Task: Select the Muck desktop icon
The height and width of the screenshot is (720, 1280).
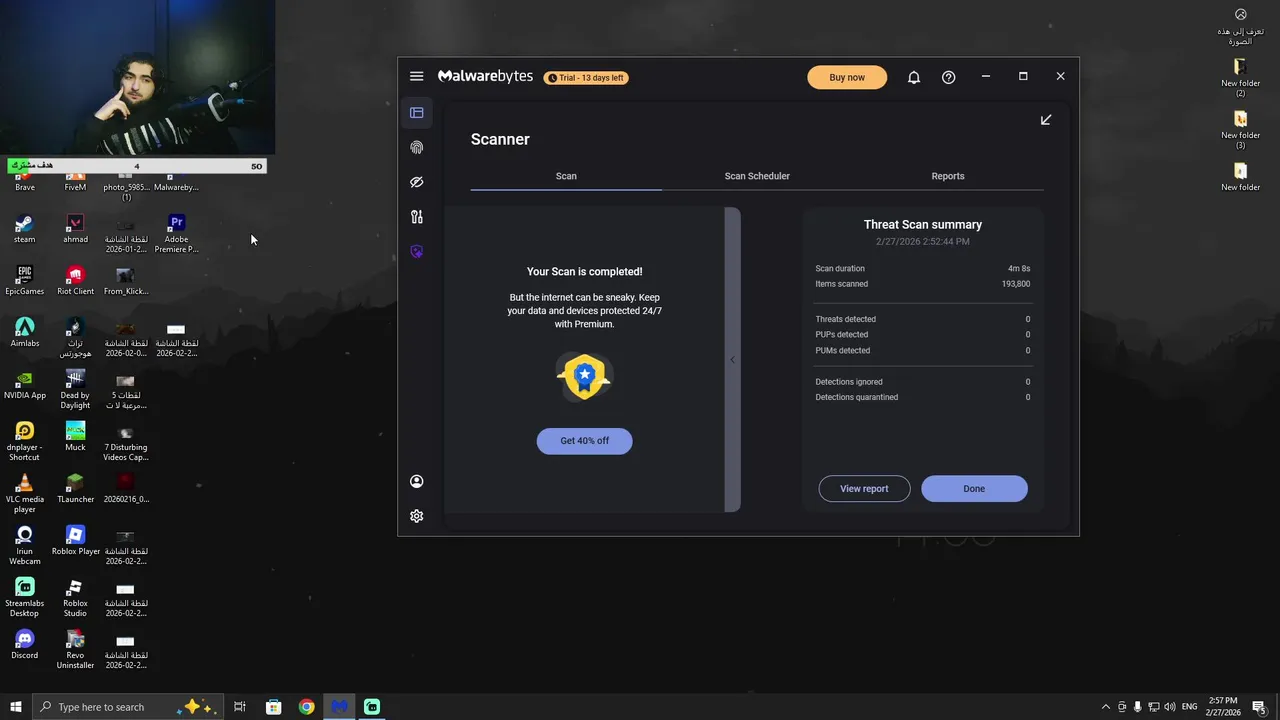Action: click(75, 437)
